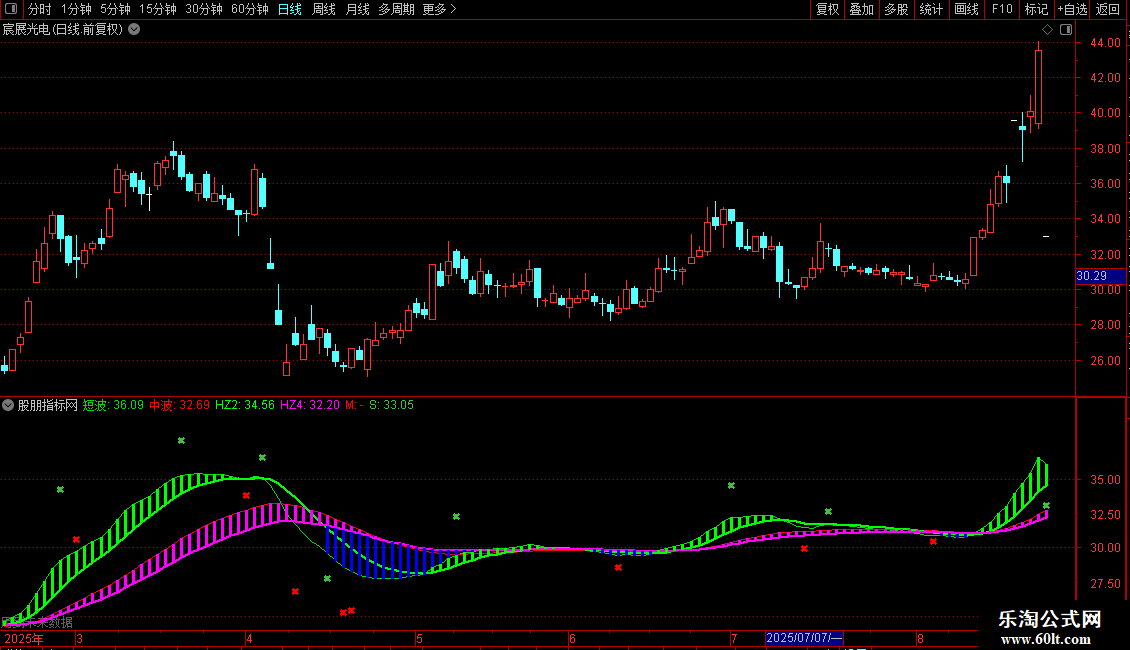Image resolution: width=1130 pixels, height=650 pixels.
Task: Activate the 画线 drawing tool
Action: point(966,9)
